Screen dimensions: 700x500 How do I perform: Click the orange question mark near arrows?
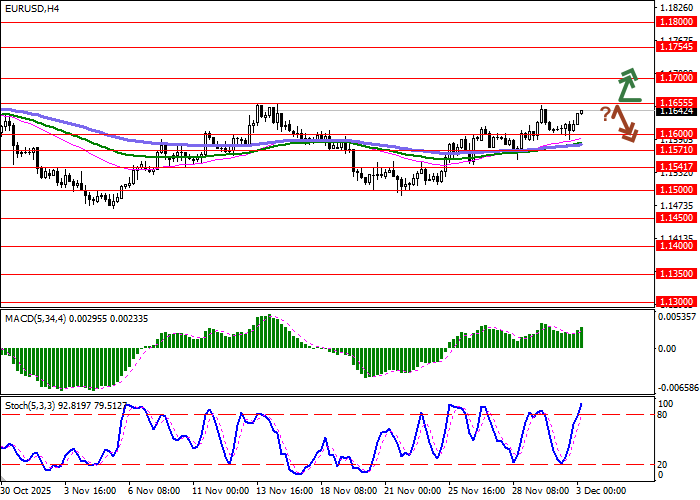click(605, 113)
